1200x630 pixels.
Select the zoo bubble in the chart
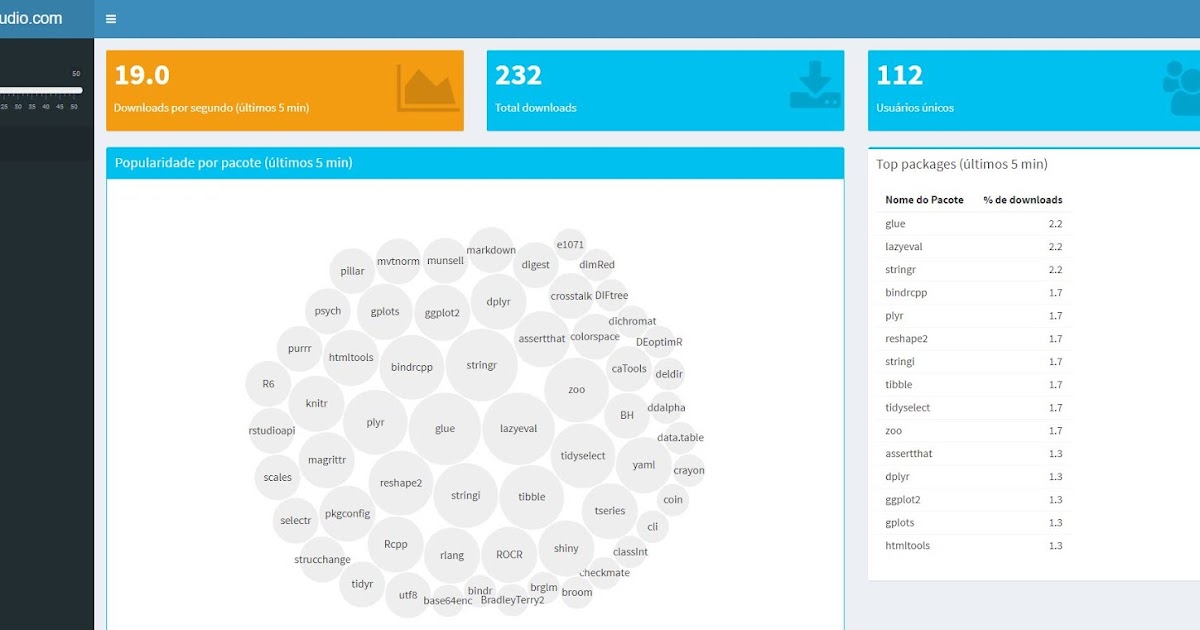pos(575,391)
